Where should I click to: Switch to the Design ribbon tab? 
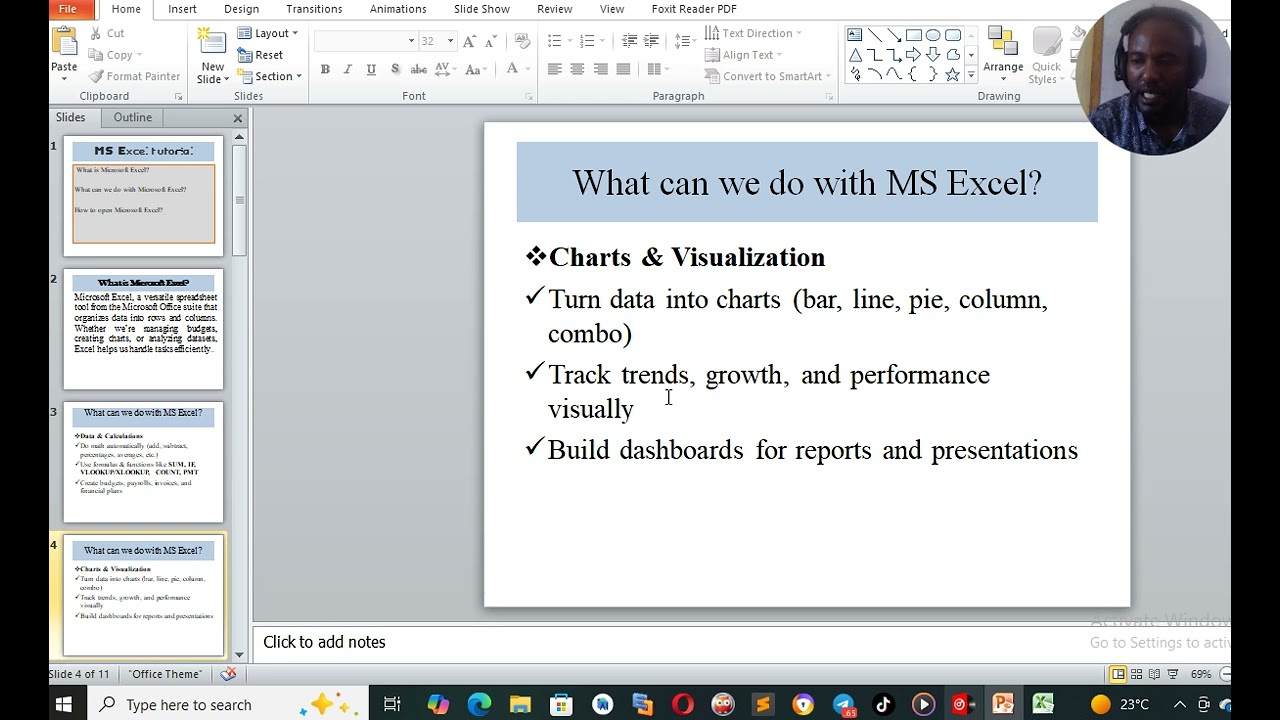coord(241,9)
